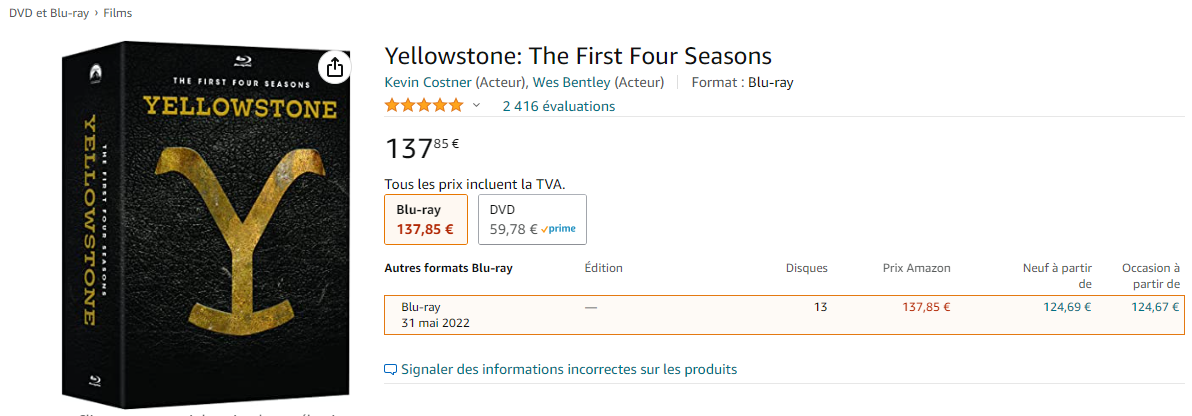The image size is (1192, 416).
Task: Select the Blu-ray format option
Action: click(x=426, y=219)
